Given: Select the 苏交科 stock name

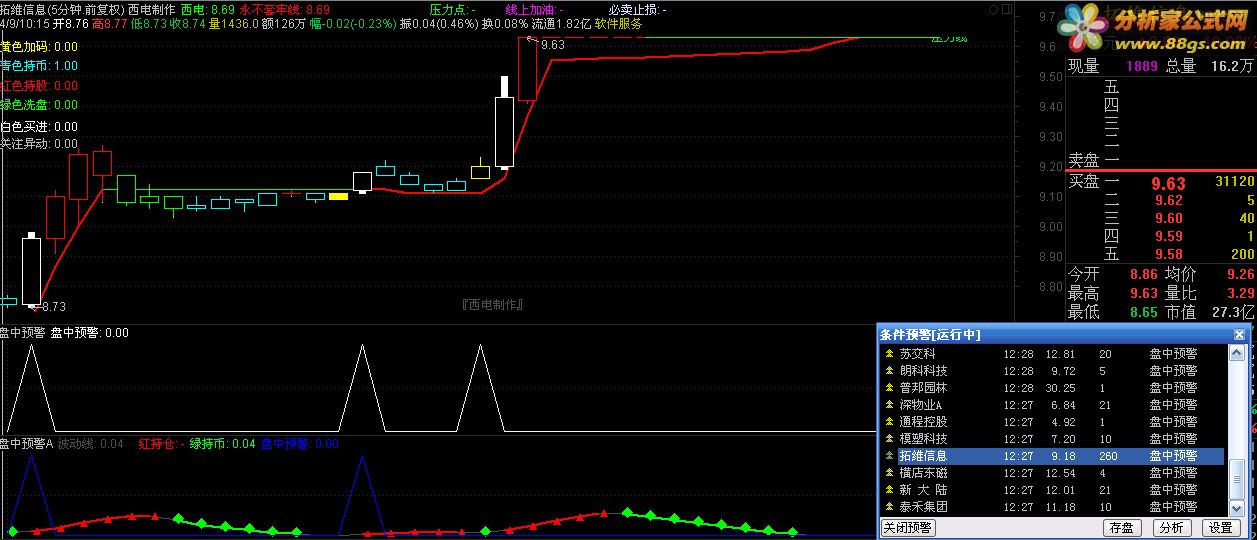Looking at the screenshot, I should 917,353.
